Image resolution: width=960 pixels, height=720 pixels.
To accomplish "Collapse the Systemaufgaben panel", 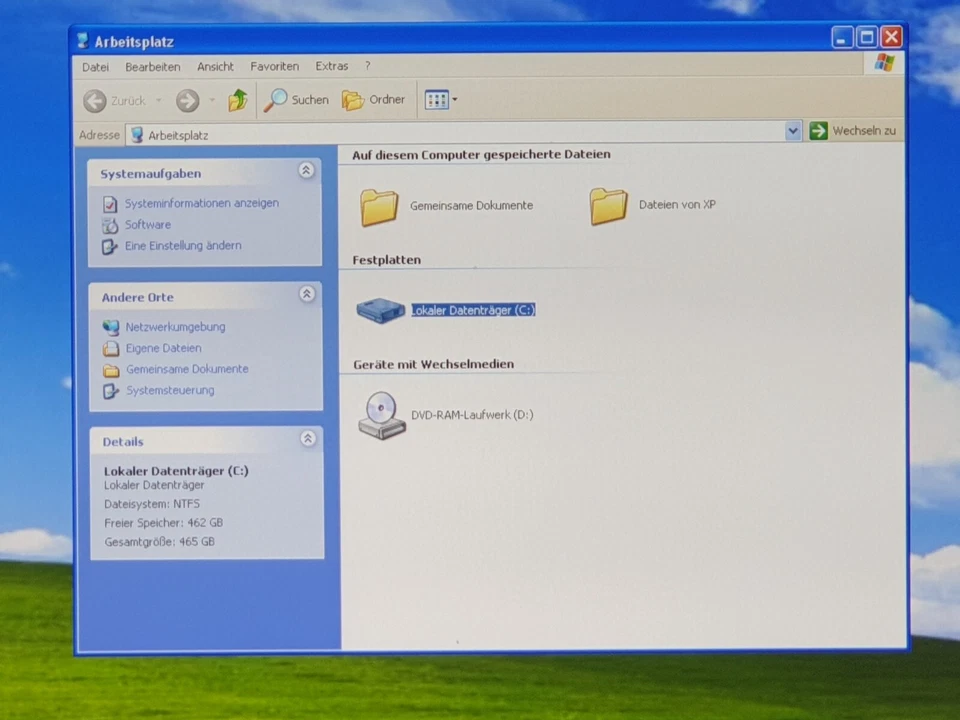I will tap(306, 170).
